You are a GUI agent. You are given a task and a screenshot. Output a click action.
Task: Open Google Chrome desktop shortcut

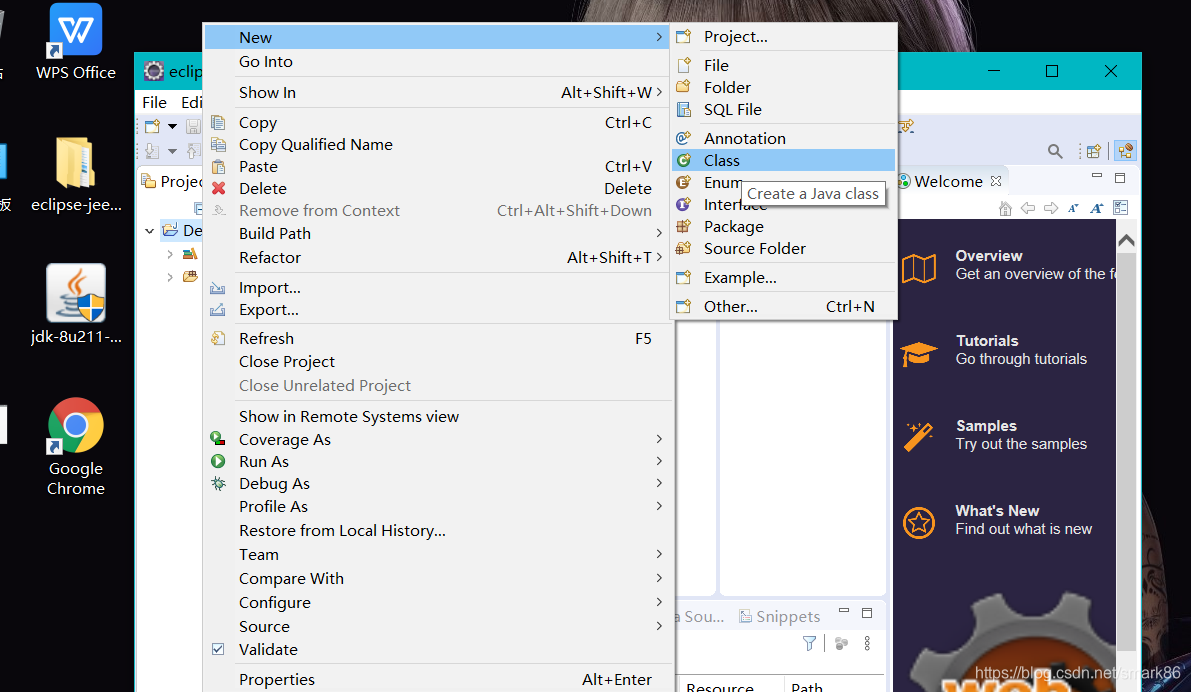[x=76, y=447]
